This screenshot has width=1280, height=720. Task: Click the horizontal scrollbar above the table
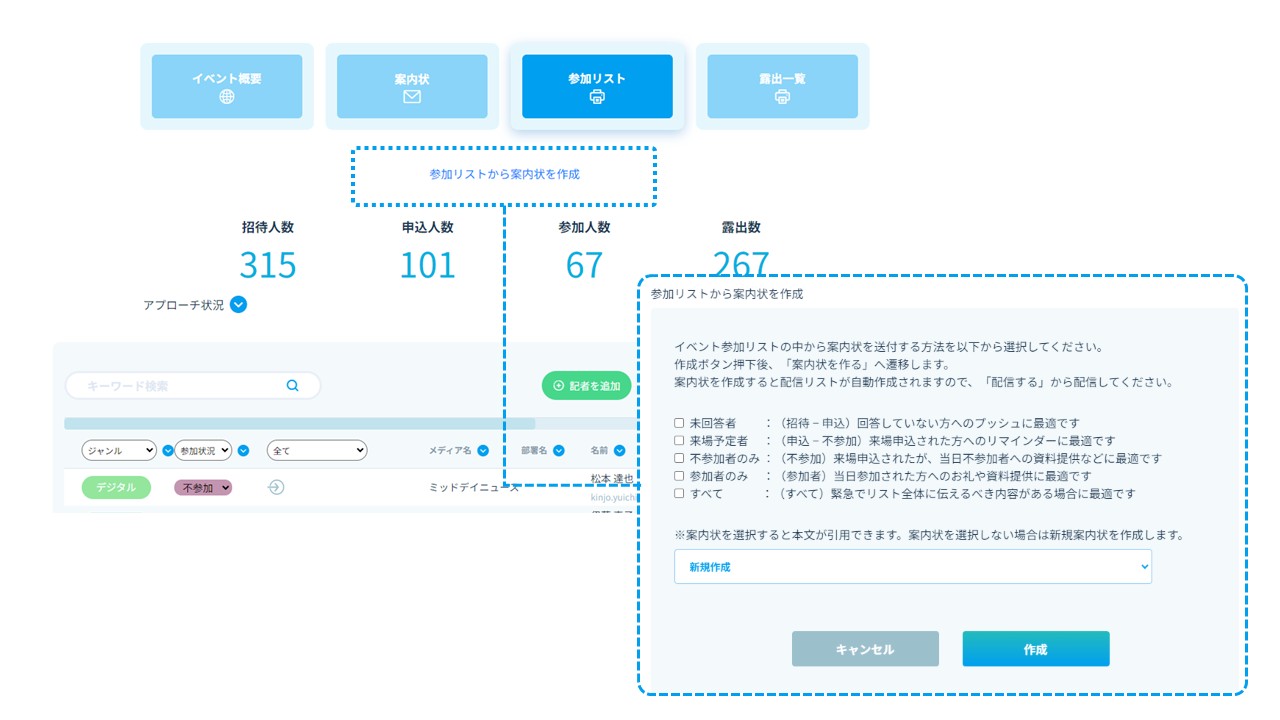click(x=300, y=424)
